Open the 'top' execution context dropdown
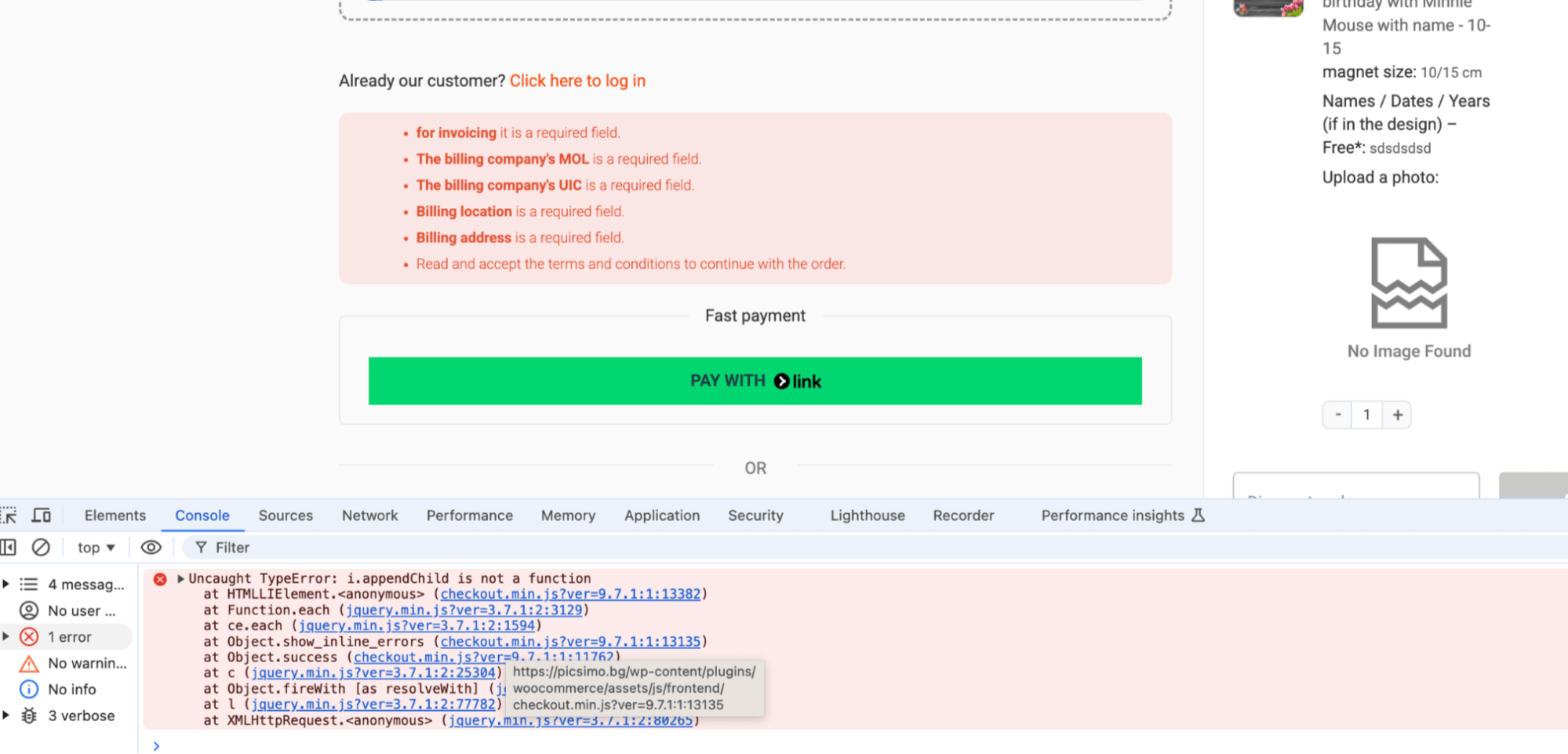This screenshot has width=1568, height=754. [x=93, y=547]
